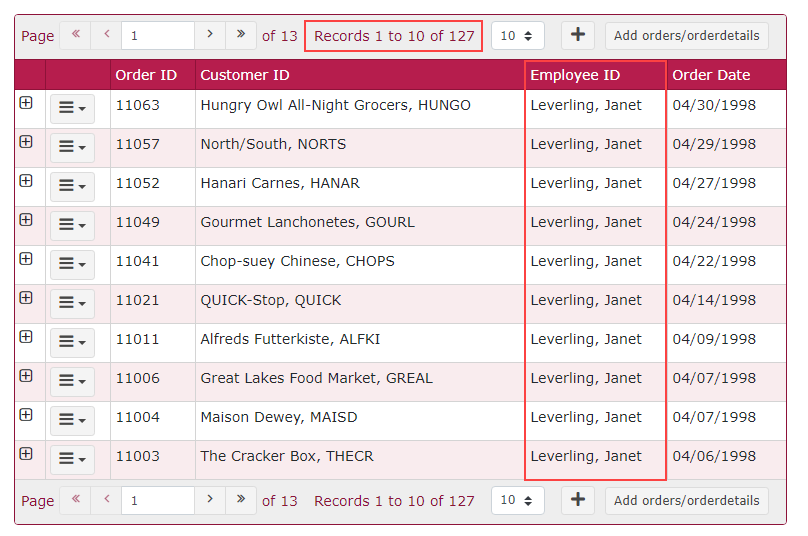Jump to last page in bottom pager
Image resolution: width=808 pixels, height=536 pixels.
click(x=240, y=500)
